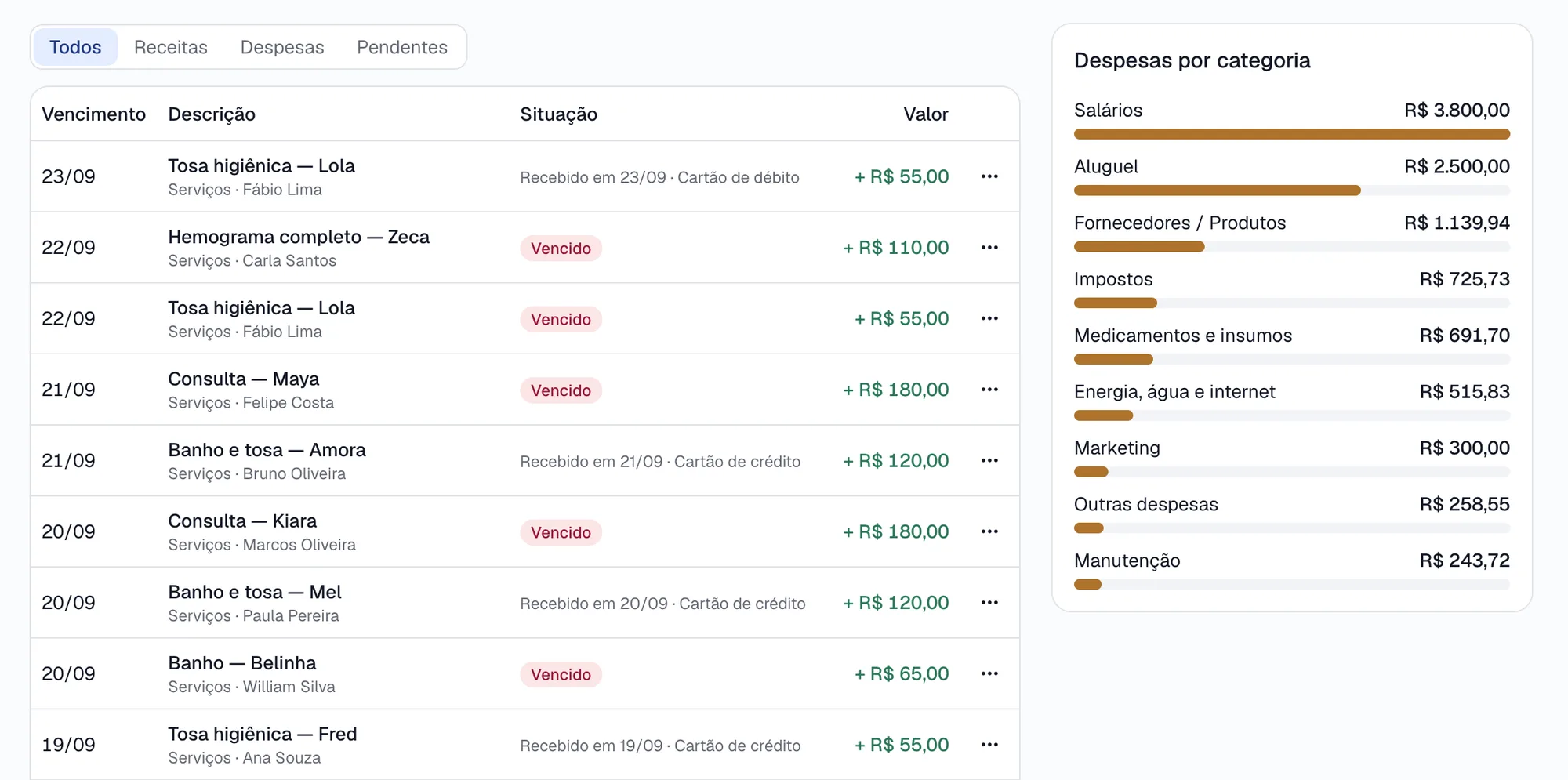Open more options for Banho e tosa Amora row
The width and height of the screenshot is (1568, 780).
coord(989,461)
